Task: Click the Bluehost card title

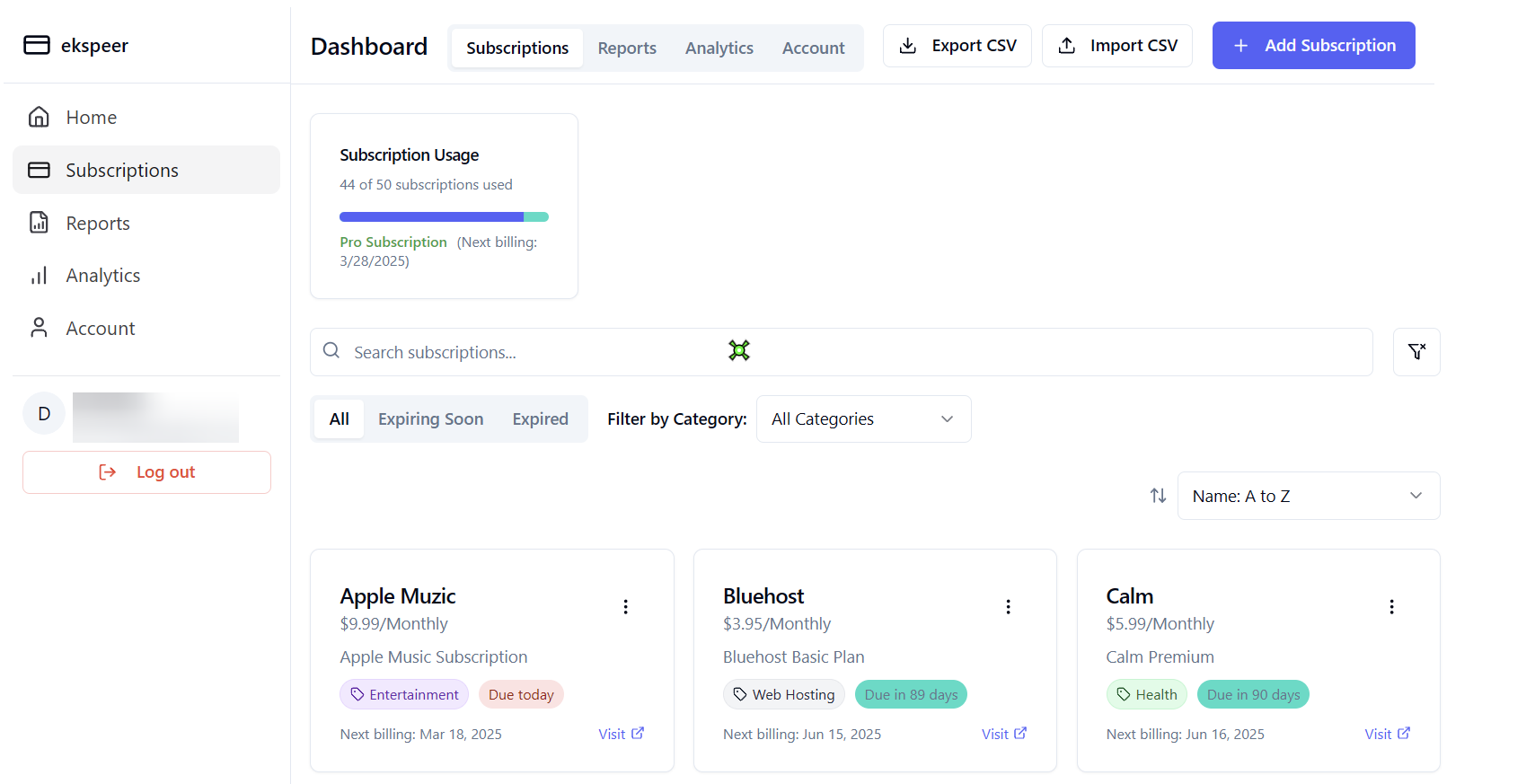Action: [763, 596]
